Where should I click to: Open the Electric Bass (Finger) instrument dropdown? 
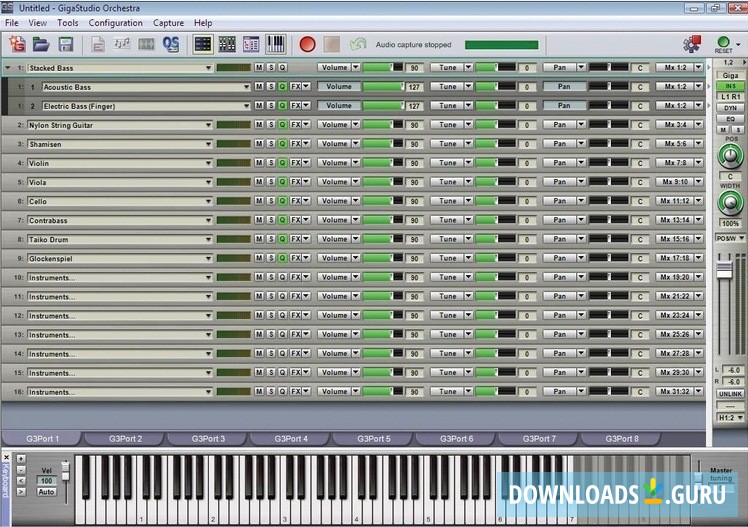246,106
